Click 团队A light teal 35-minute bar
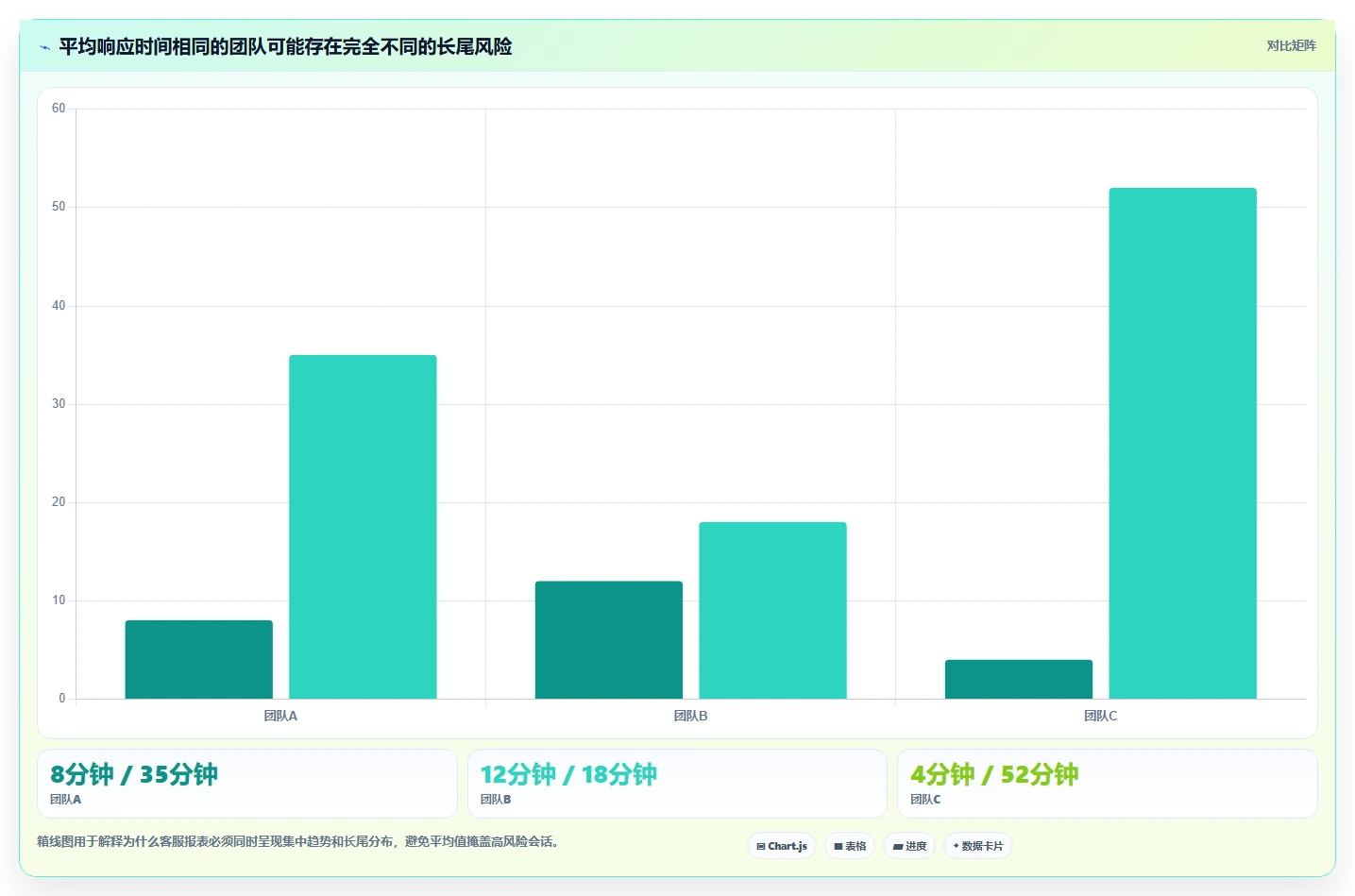The image size is (1355, 896). tap(363, 527)
